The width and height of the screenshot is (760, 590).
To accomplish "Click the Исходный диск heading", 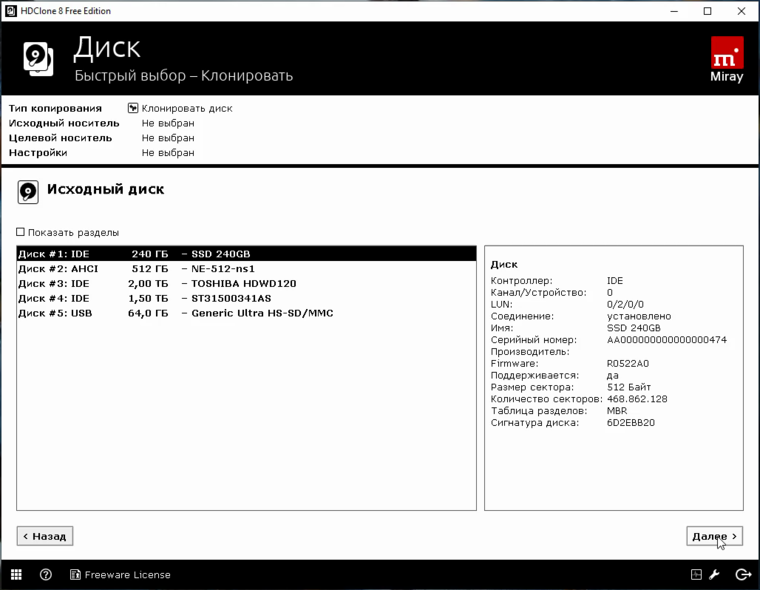I will tap(105, 189).
